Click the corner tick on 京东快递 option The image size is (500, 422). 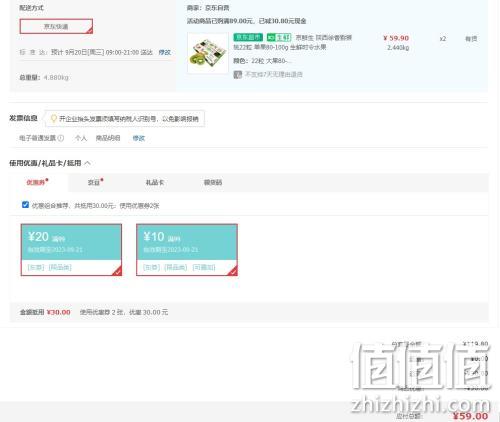89,30
